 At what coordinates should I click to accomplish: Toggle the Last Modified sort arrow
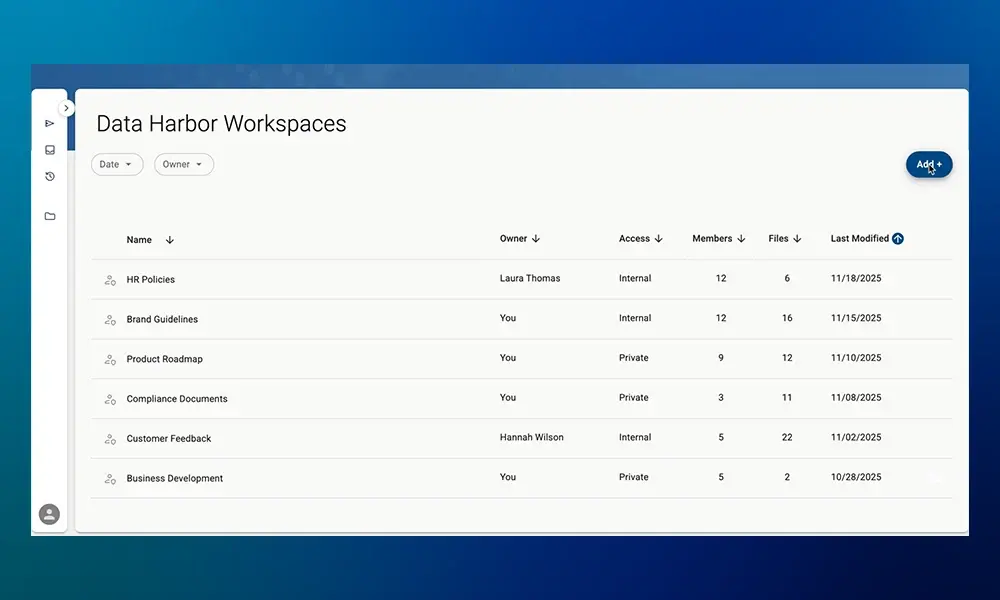(898, 238)
